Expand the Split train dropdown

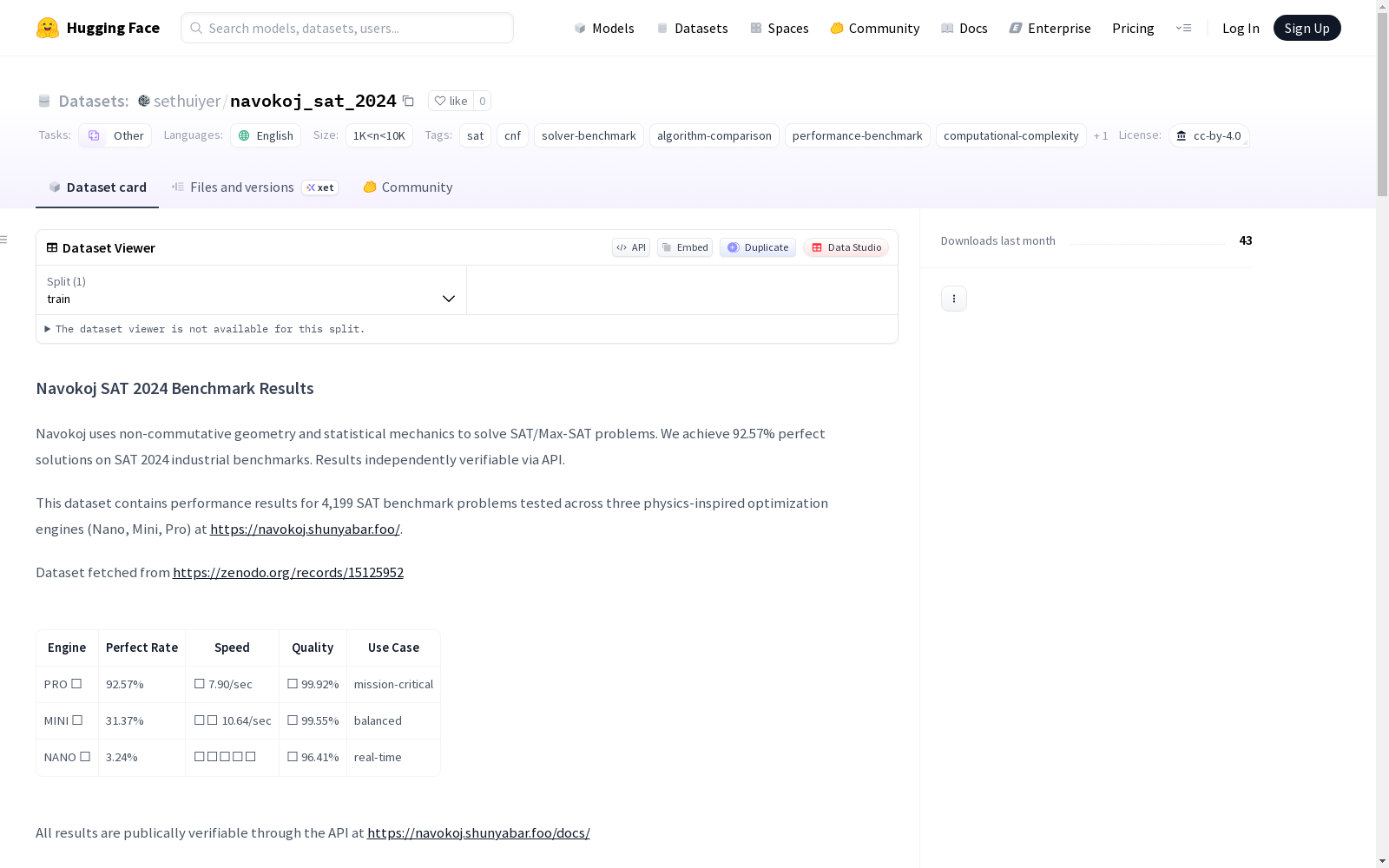coord(252,290)
